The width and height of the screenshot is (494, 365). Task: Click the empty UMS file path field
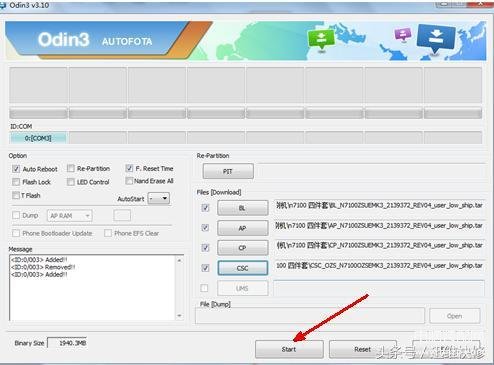tap(379, 288)
